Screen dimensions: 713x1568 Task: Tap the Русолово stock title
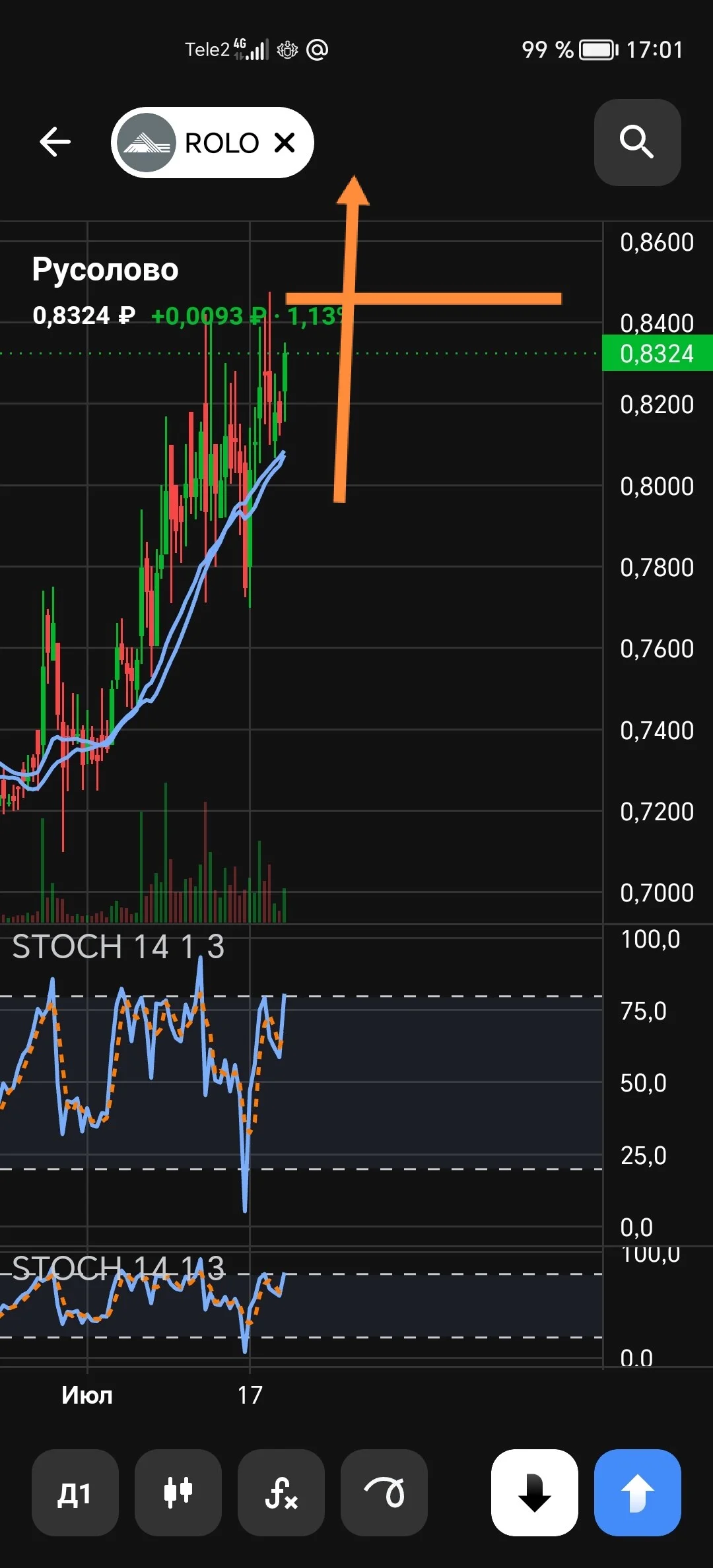pyautogui.click(x=106, y=269)
